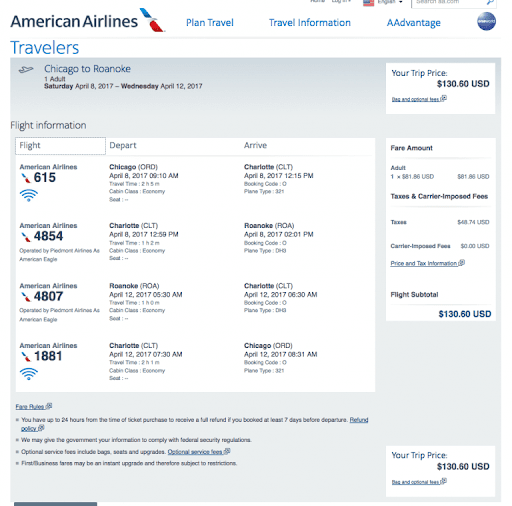The image size is (512, 506).
Task: Click the Wi-Fi icon under flight 615
Action: [29, 195]
